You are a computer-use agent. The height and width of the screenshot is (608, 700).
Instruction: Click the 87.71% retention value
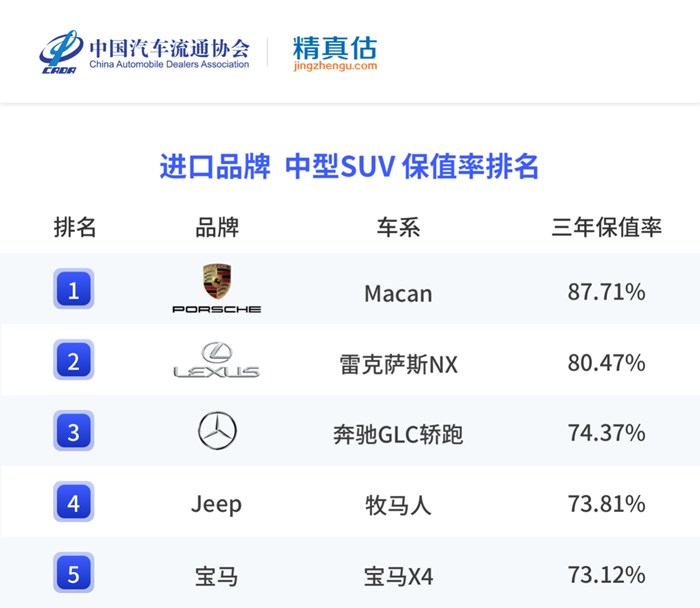(x=606, y=292)
